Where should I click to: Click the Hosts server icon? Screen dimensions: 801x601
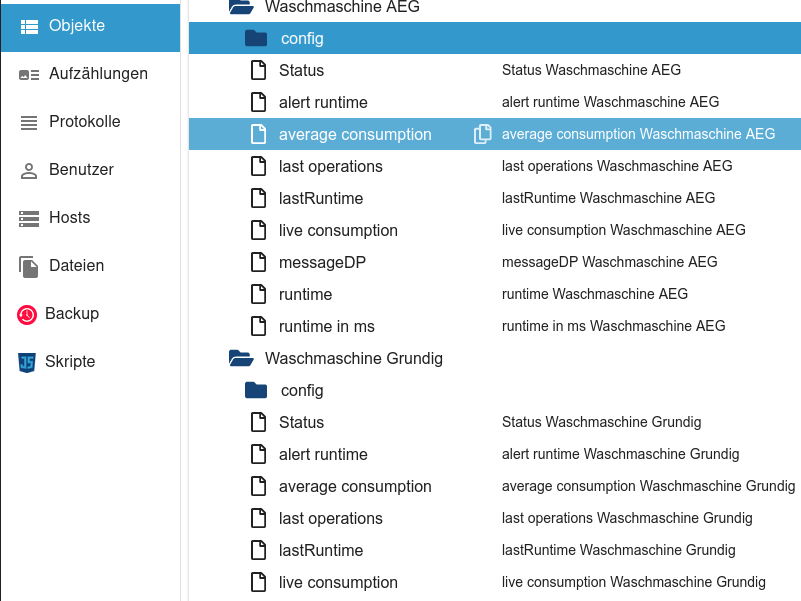29,218
